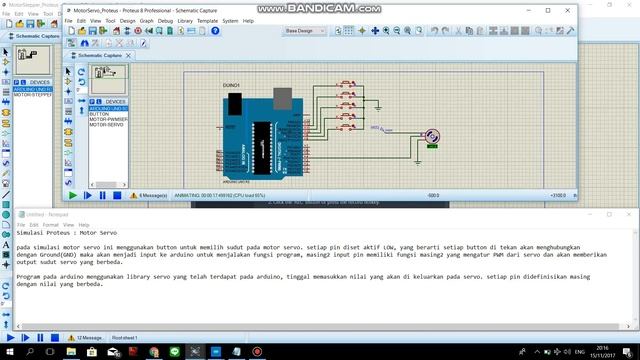The image size is (640, 360).
Task: Toggle grid display icon in front toolbar
Action: click(x=349, y=31)
